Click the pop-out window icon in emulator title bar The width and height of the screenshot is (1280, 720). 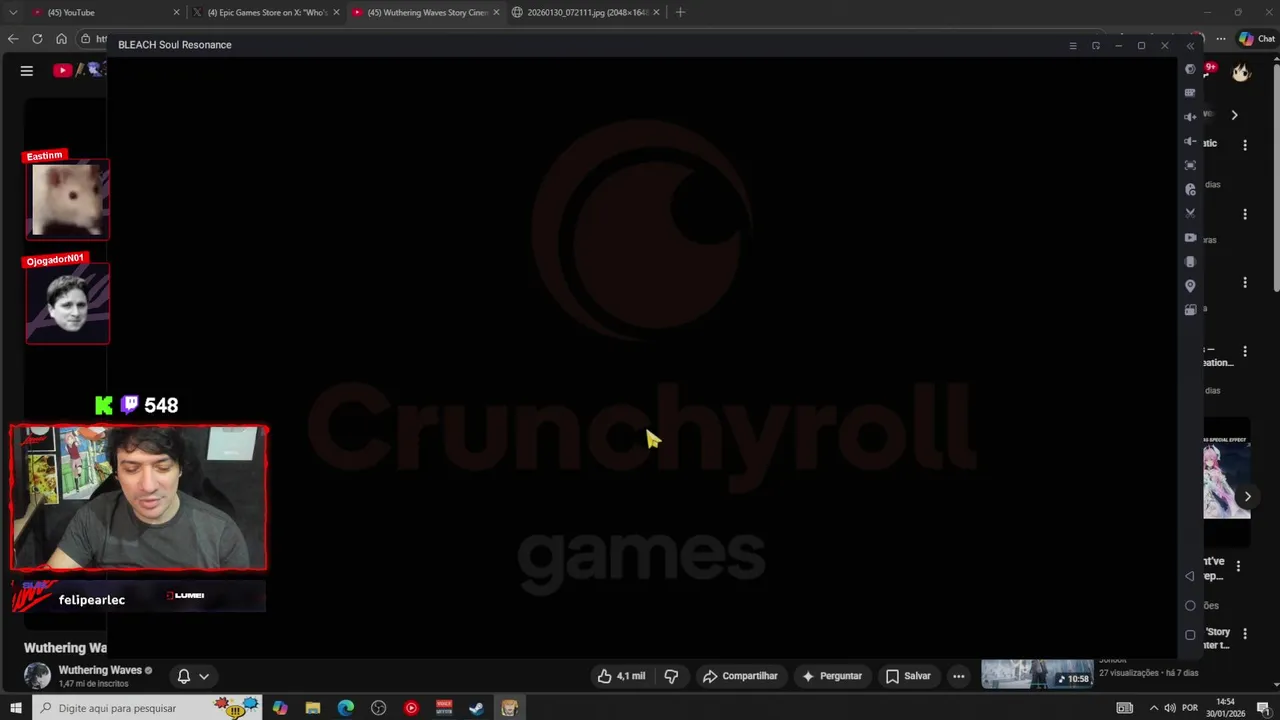(1096, 45)
